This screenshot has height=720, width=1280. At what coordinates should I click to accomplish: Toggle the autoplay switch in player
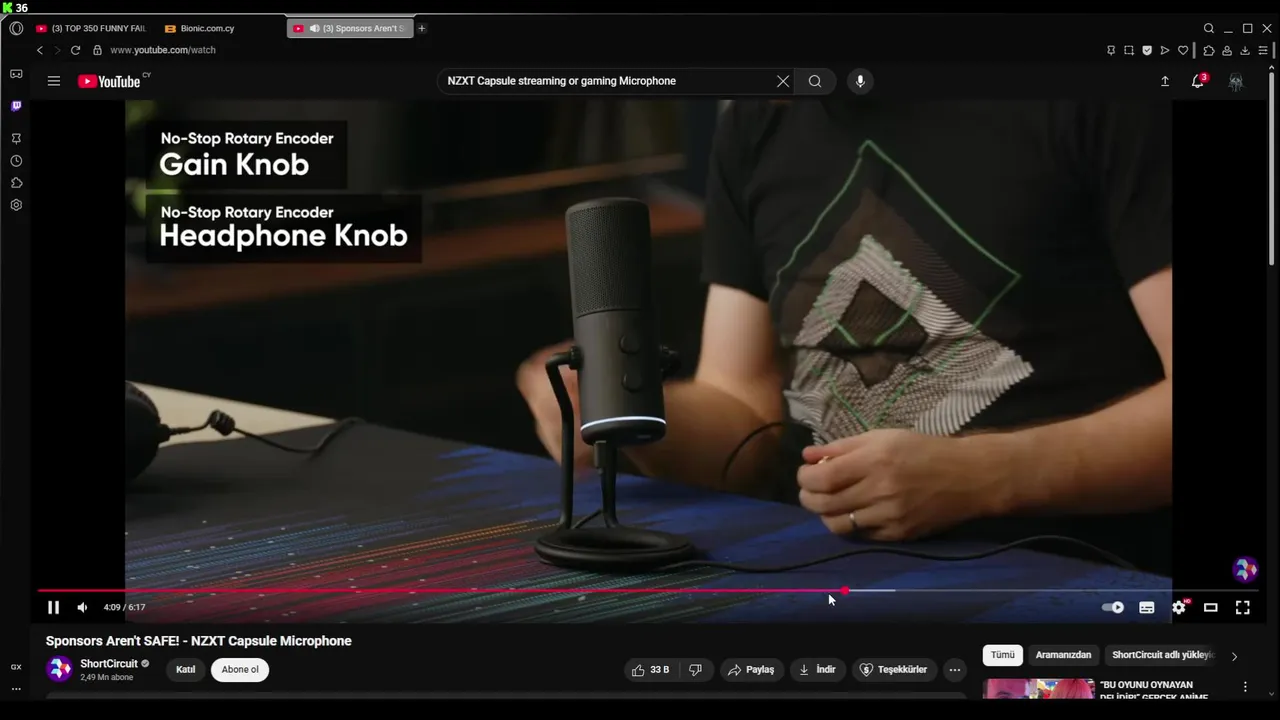click(x=1112, y=607)
